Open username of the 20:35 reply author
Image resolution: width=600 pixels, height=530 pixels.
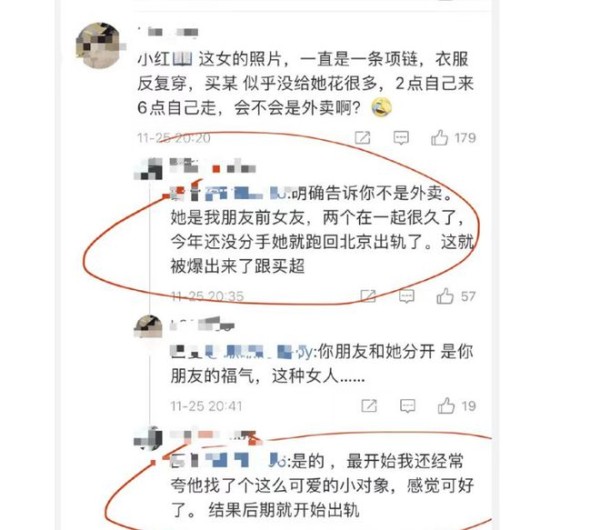pos(213,167)
